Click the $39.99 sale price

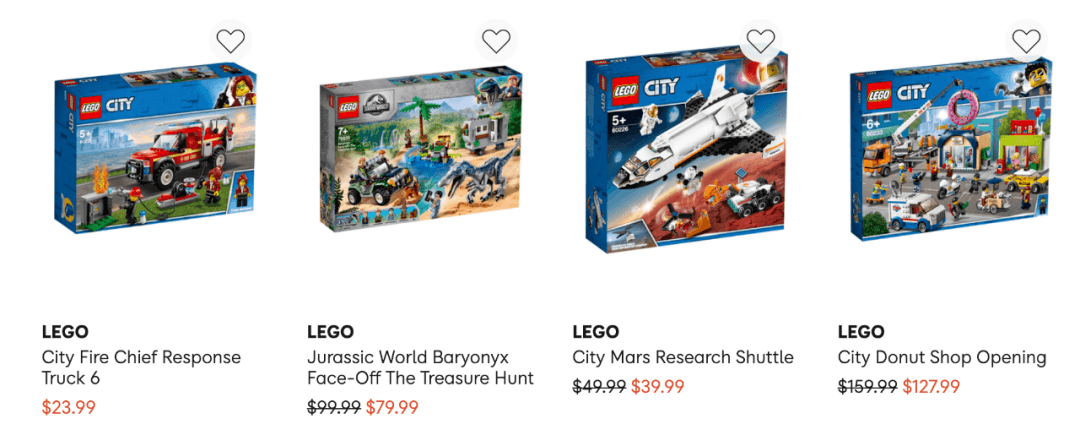click(x=657, y=387)
